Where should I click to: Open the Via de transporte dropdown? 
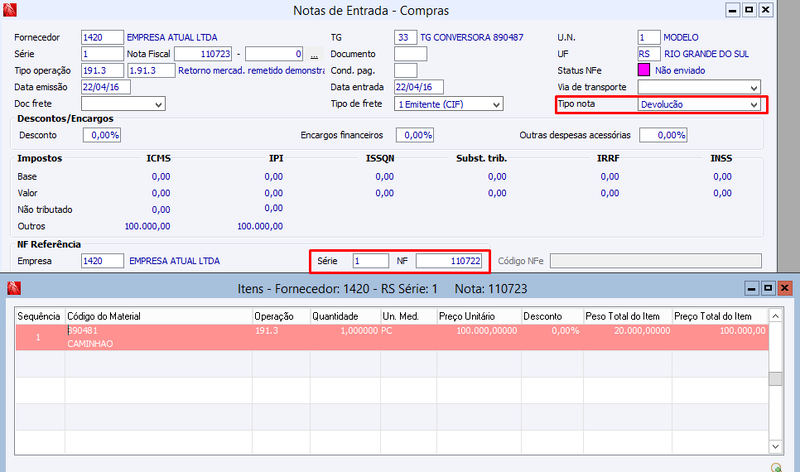[x=699, y=87]
